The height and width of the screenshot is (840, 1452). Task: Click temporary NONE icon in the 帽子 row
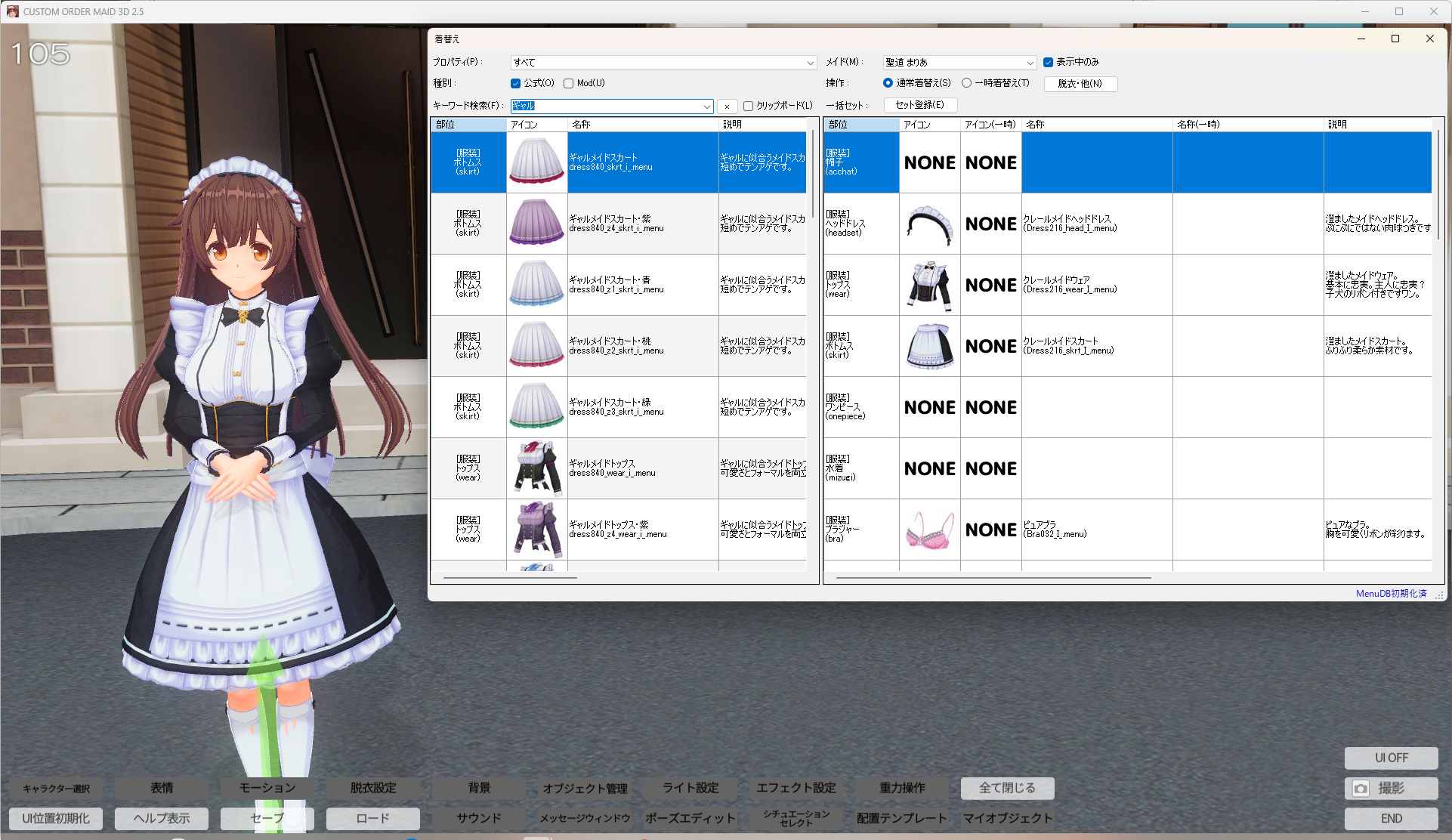point(991,162)
